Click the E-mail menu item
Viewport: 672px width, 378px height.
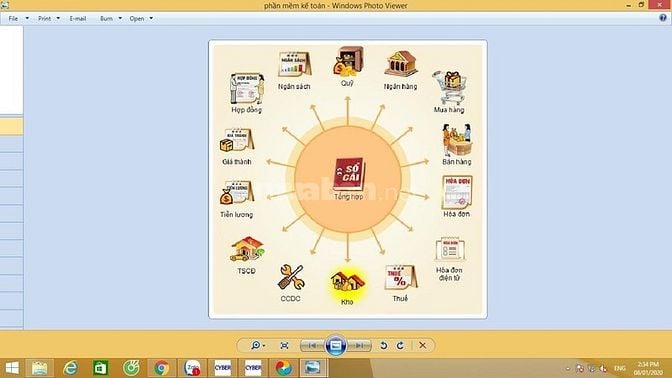pos(78,18)
